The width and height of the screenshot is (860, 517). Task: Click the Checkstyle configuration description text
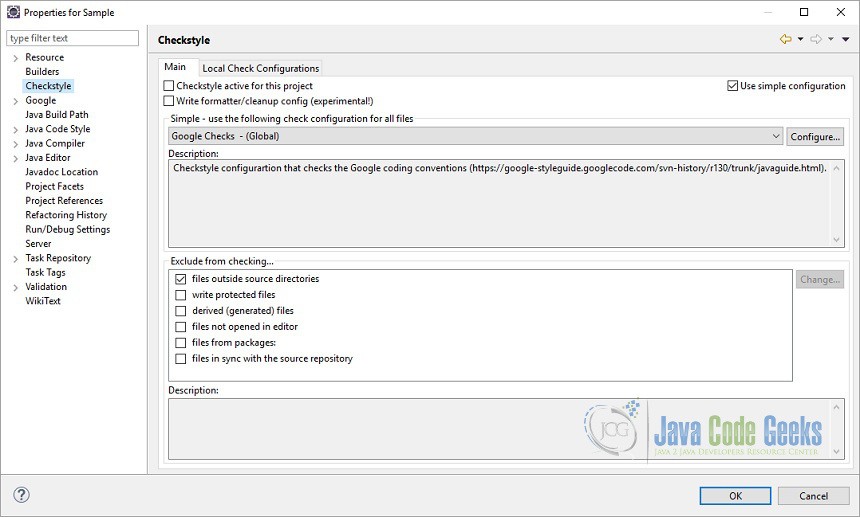coord(500,168)
